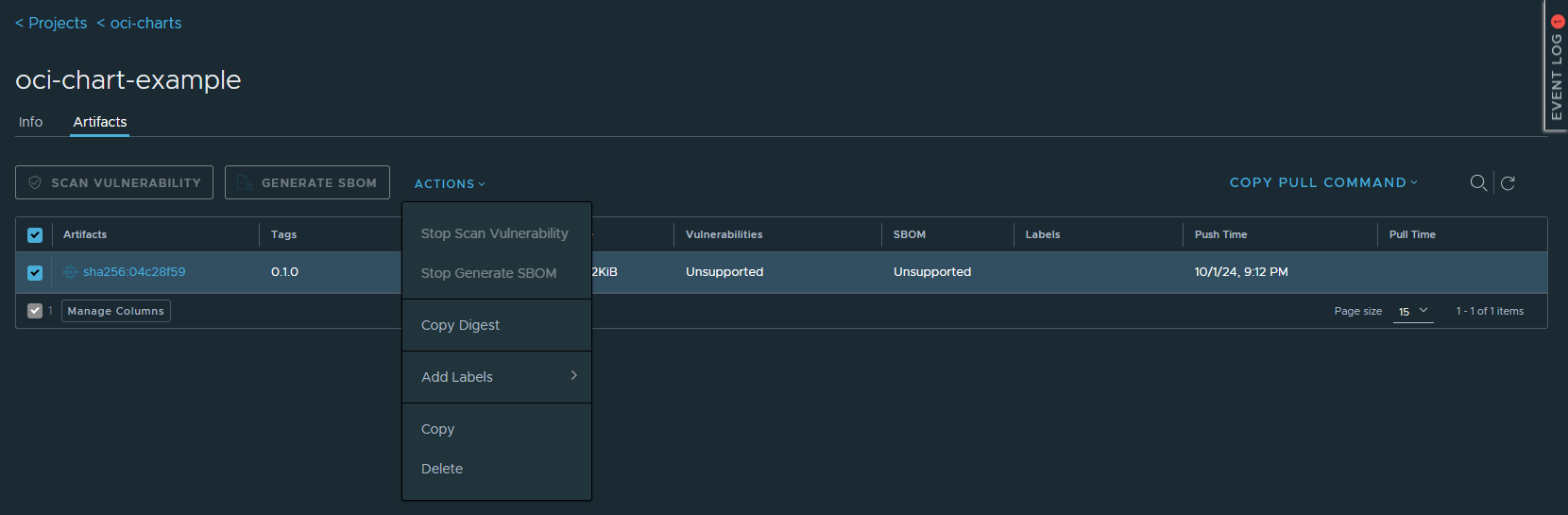Image resolution: width=1568 pixels, height=515 pixels.
Task: Click the Manage Columns button
Action: pos(115,311)
